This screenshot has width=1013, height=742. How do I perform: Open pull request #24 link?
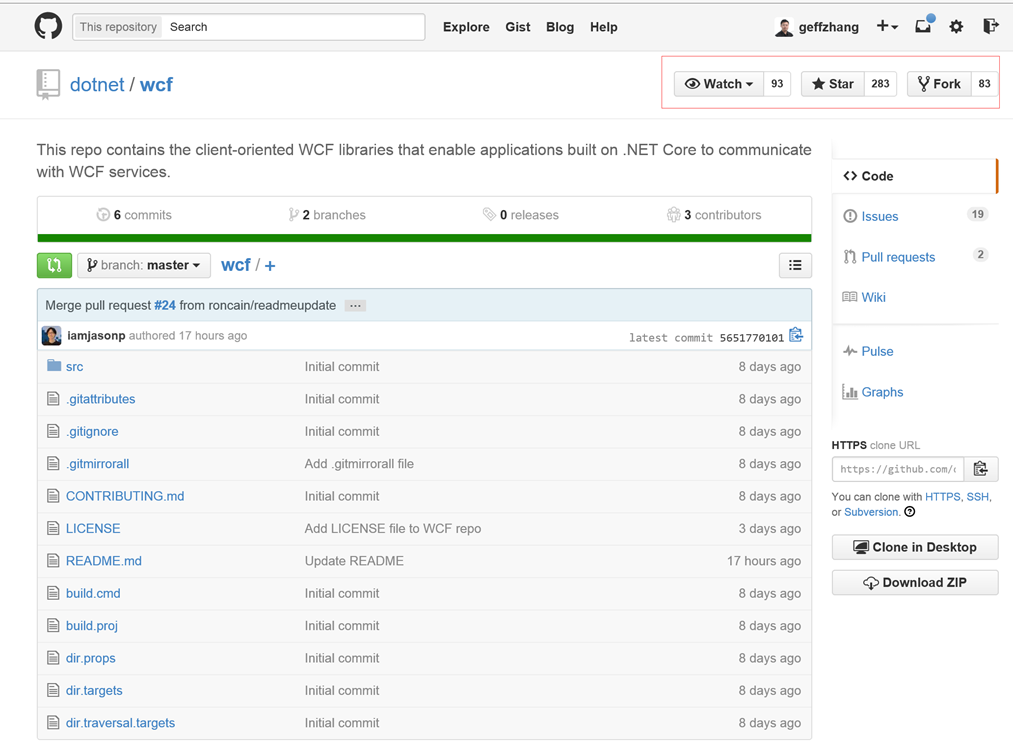(x=165, y=305)
